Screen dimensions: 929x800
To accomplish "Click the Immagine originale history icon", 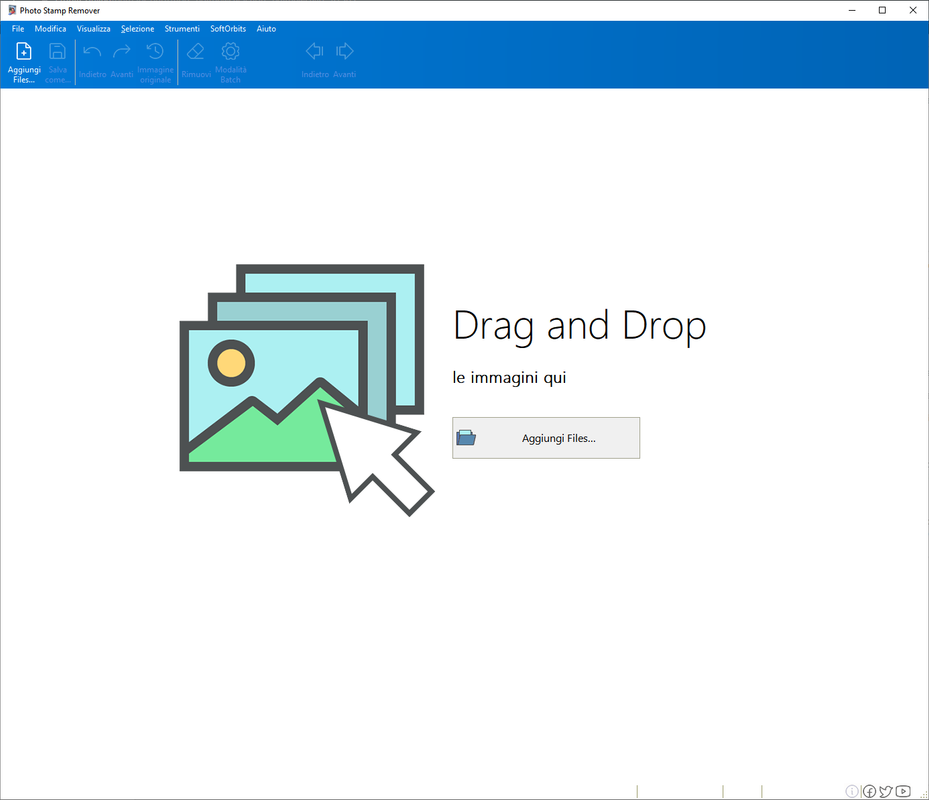I will coord(155,52).
